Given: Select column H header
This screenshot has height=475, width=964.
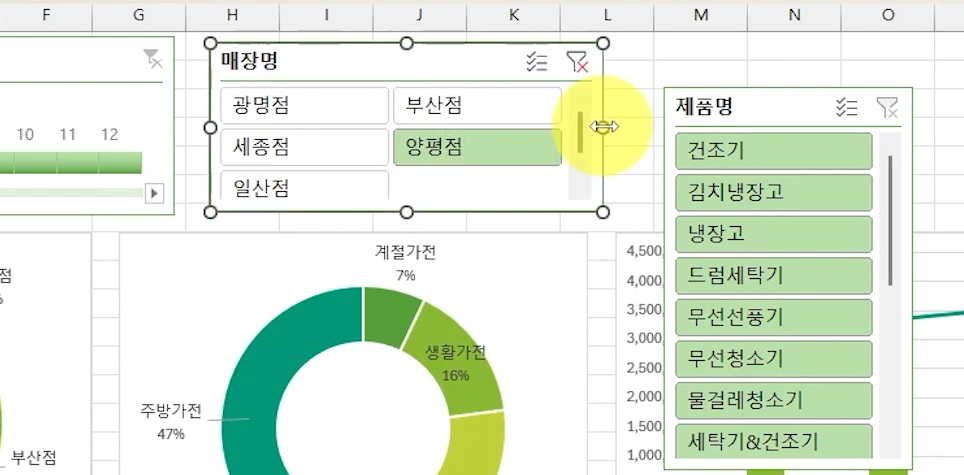Looking at the screenshot, I should point(232,15).
